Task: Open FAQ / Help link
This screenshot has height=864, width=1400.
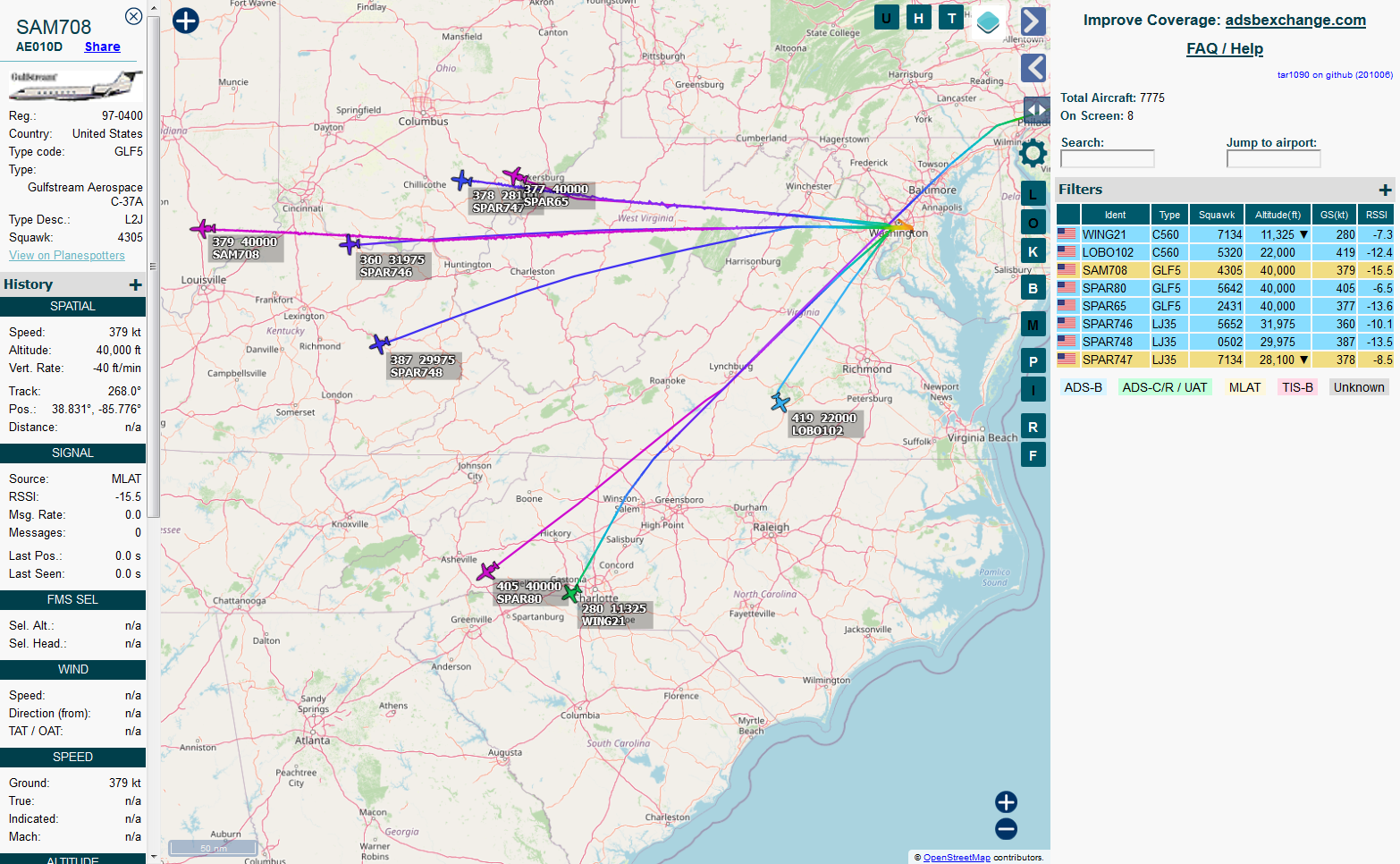Action: tap(1225, 48)
